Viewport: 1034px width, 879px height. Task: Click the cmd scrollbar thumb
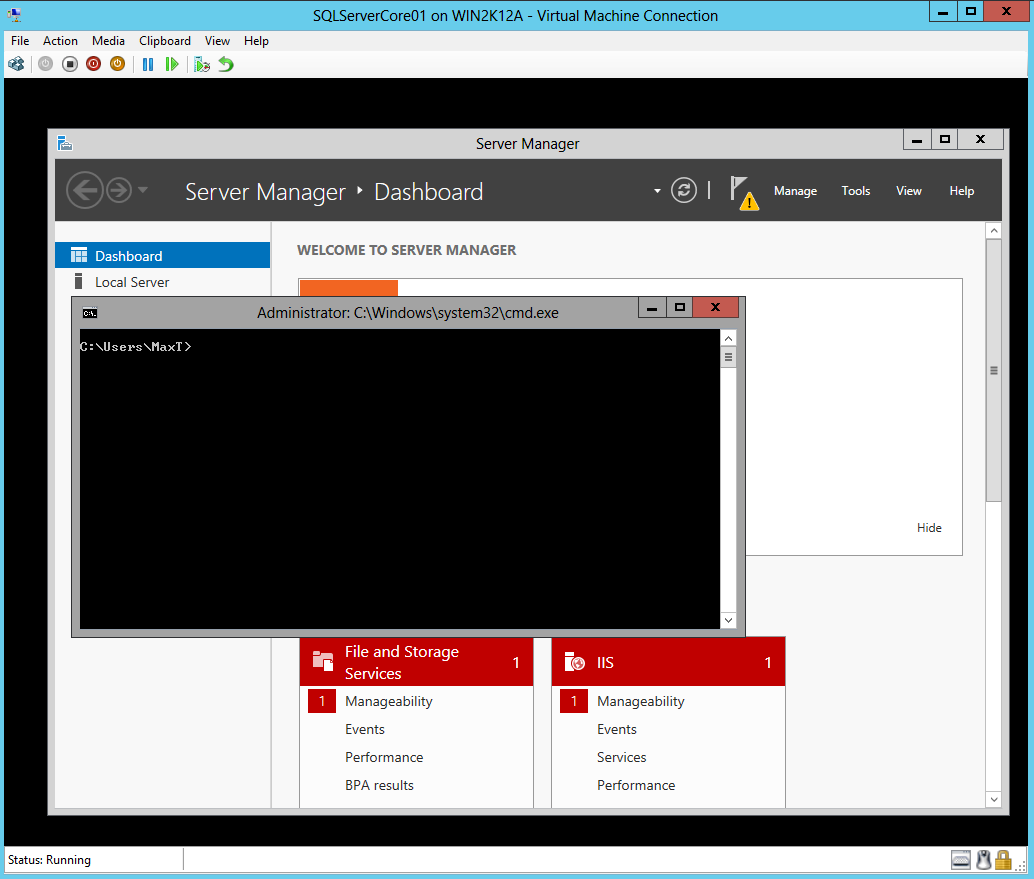(728, 357)
